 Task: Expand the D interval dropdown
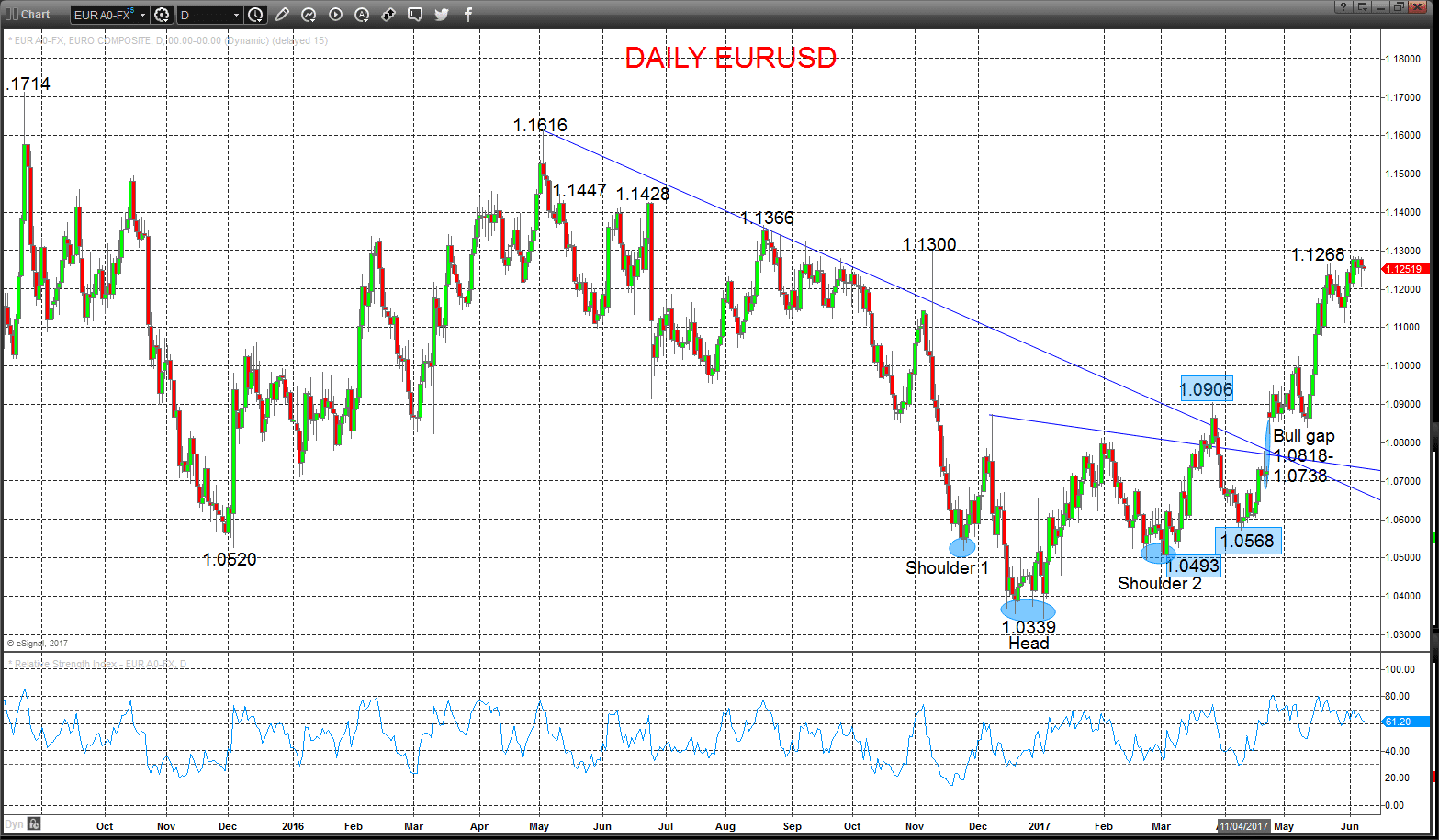pyautogui.click(x=237, y=16)
